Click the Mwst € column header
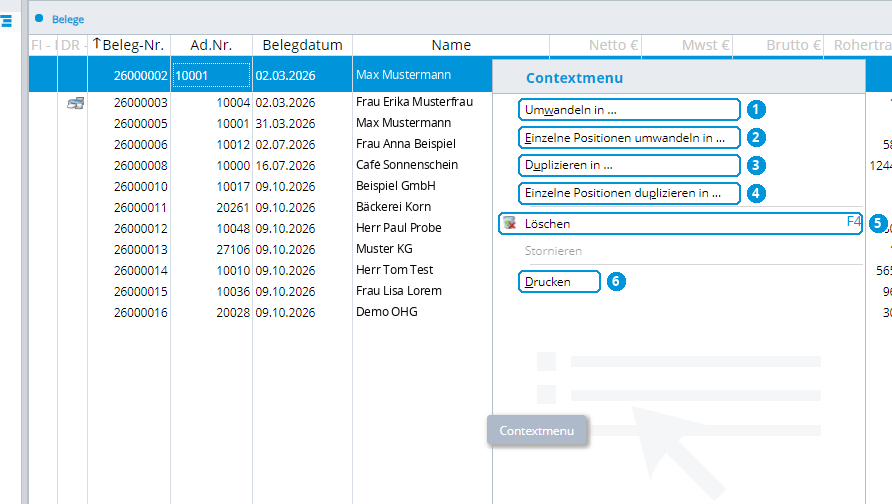Screen dimensions: 892x504 tap(687, 45)
